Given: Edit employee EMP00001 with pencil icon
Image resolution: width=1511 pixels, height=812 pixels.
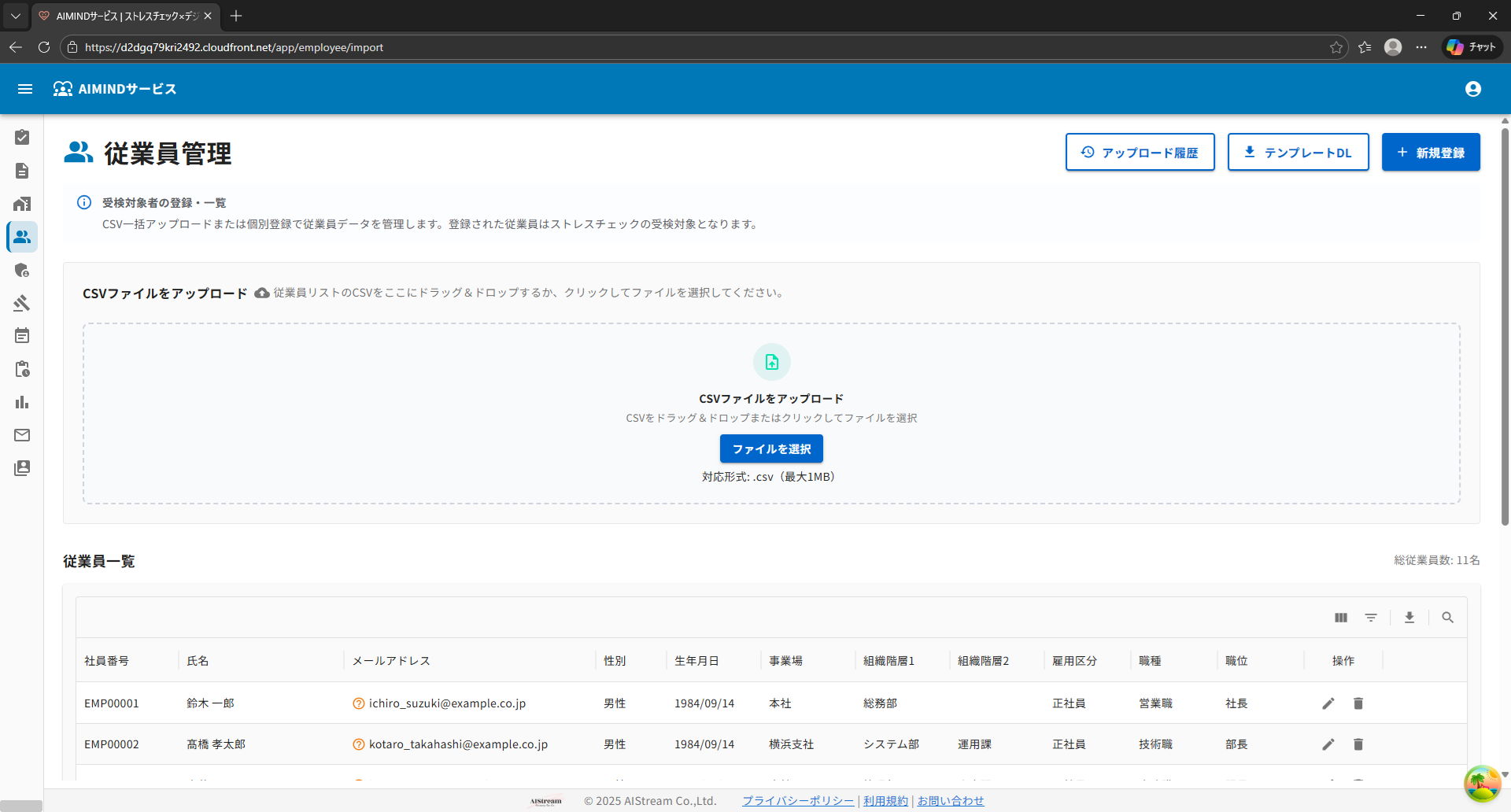Looking at the screenshot, I should coord(1328,703).
